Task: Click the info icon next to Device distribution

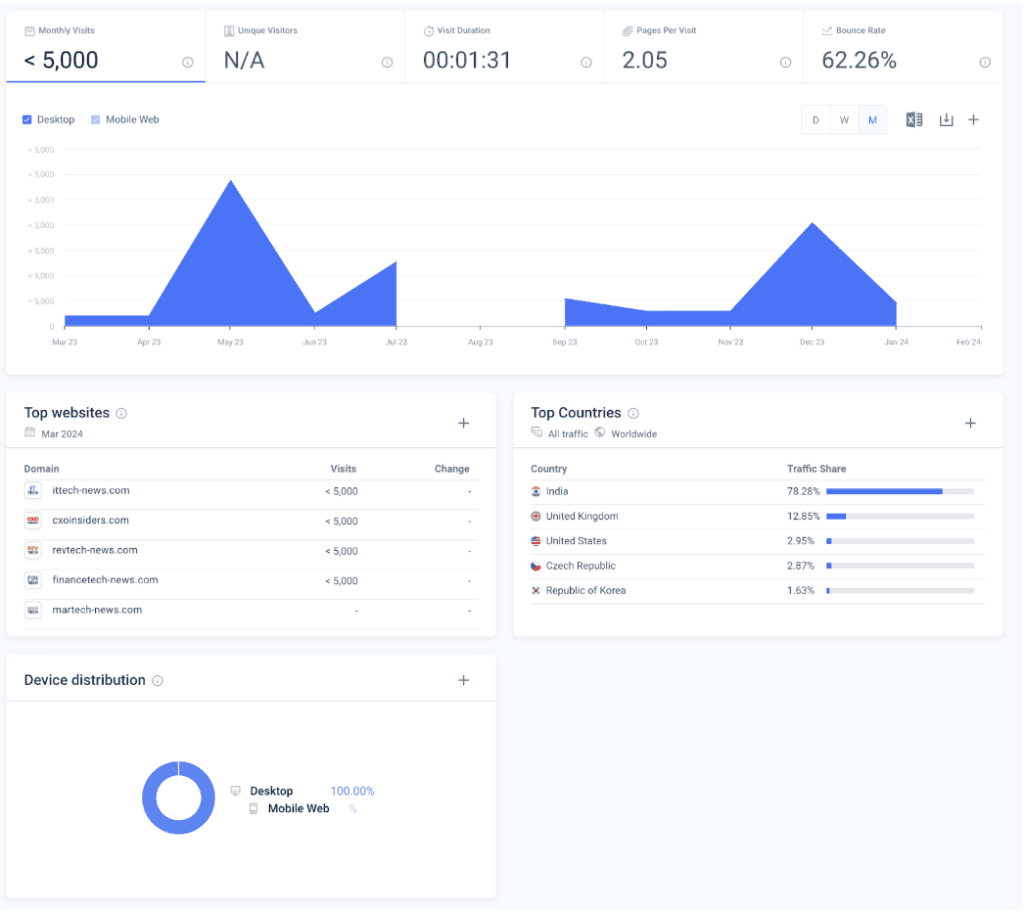Action: (x=157, y=680)
